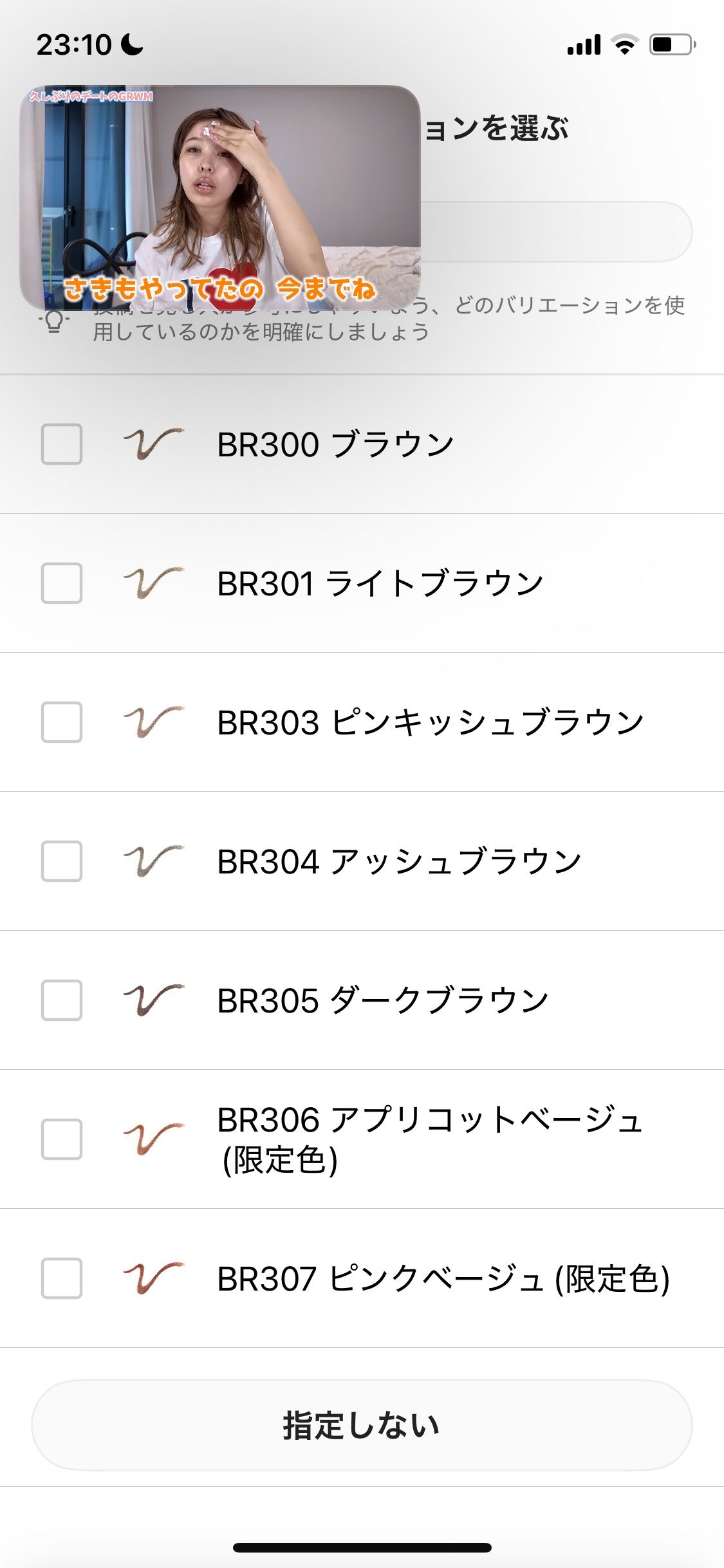Tap the BR301 light brown swatch icon
The width and height of the screenshot is (724, 1568).
pos(153,583)
